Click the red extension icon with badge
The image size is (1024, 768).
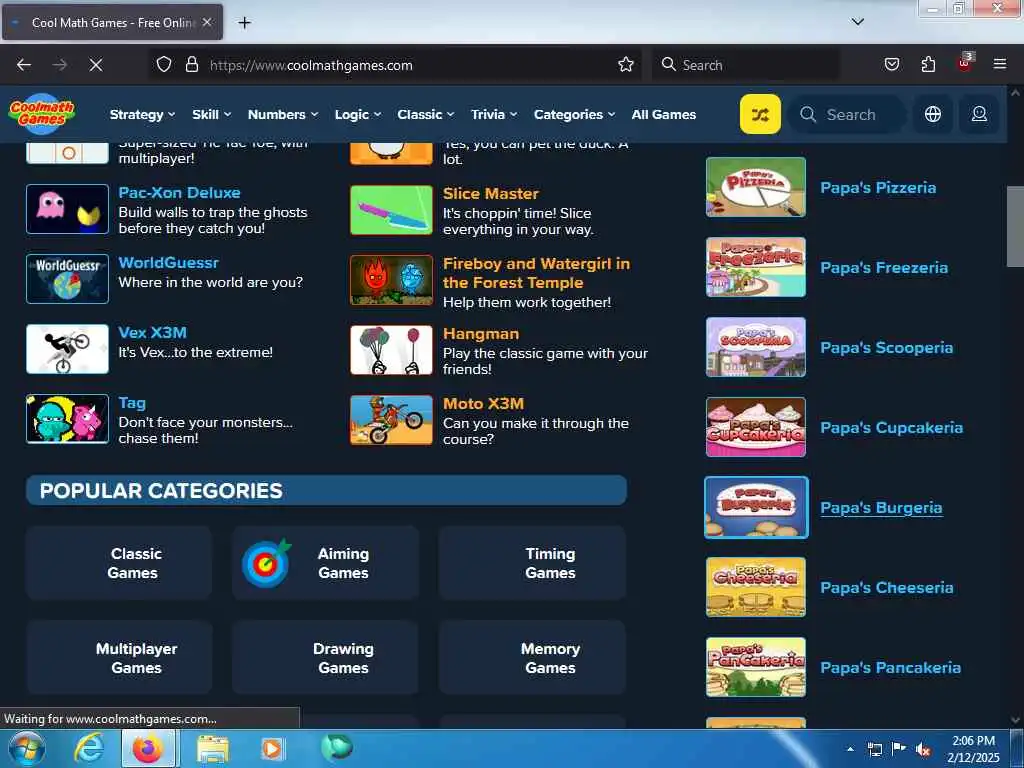tap(965, 63)
